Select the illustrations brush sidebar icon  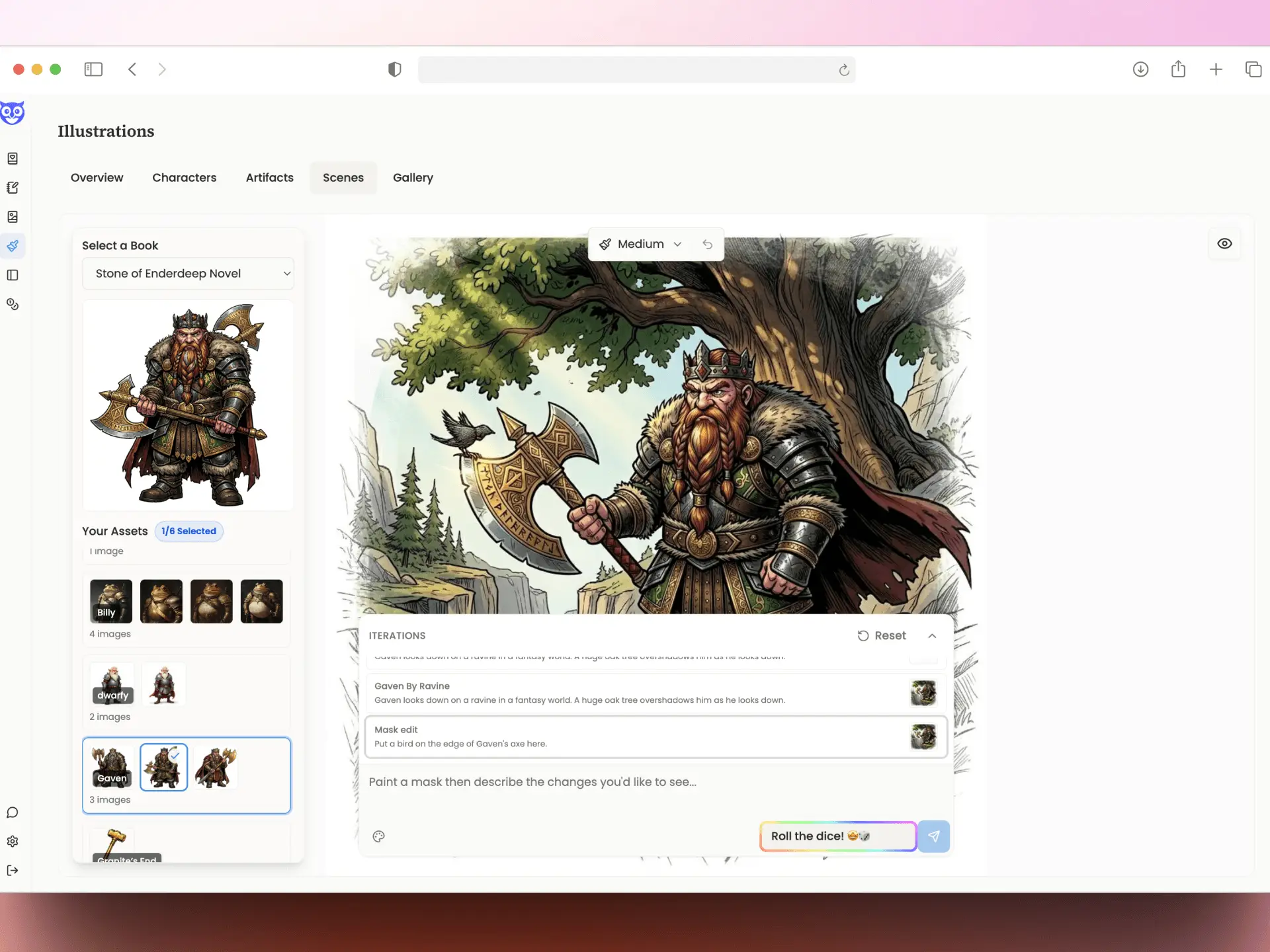pos(13,246)
